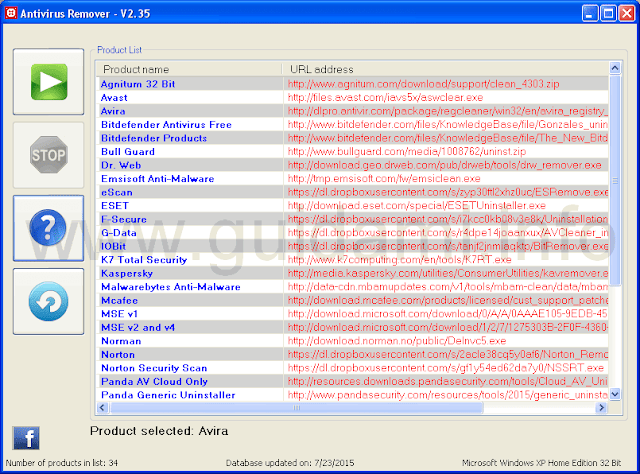640x474 pixels.
Task: Close the Antivirus Remover window
Action: pos(627,13)
